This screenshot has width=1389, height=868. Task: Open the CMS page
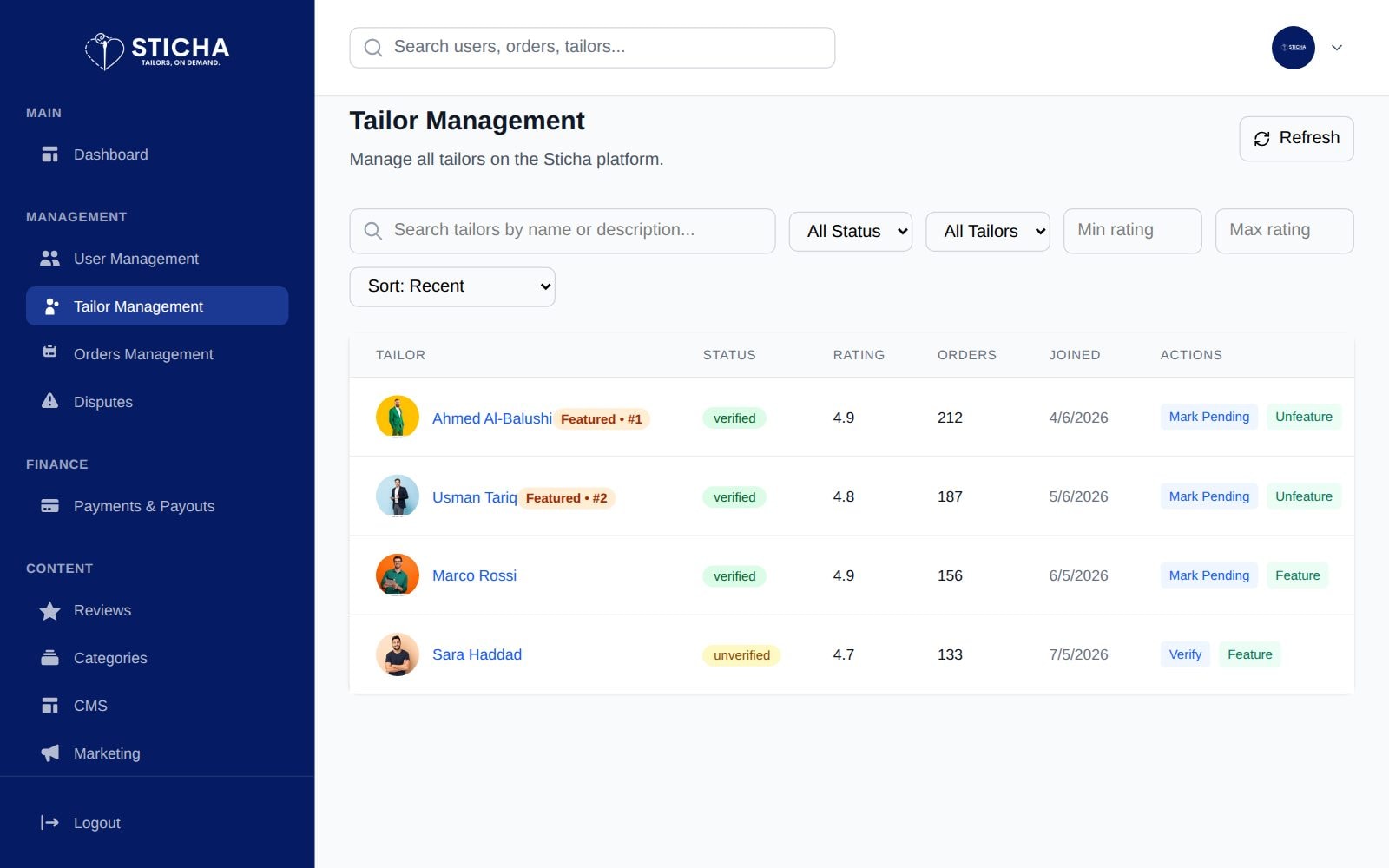(157, 706)
